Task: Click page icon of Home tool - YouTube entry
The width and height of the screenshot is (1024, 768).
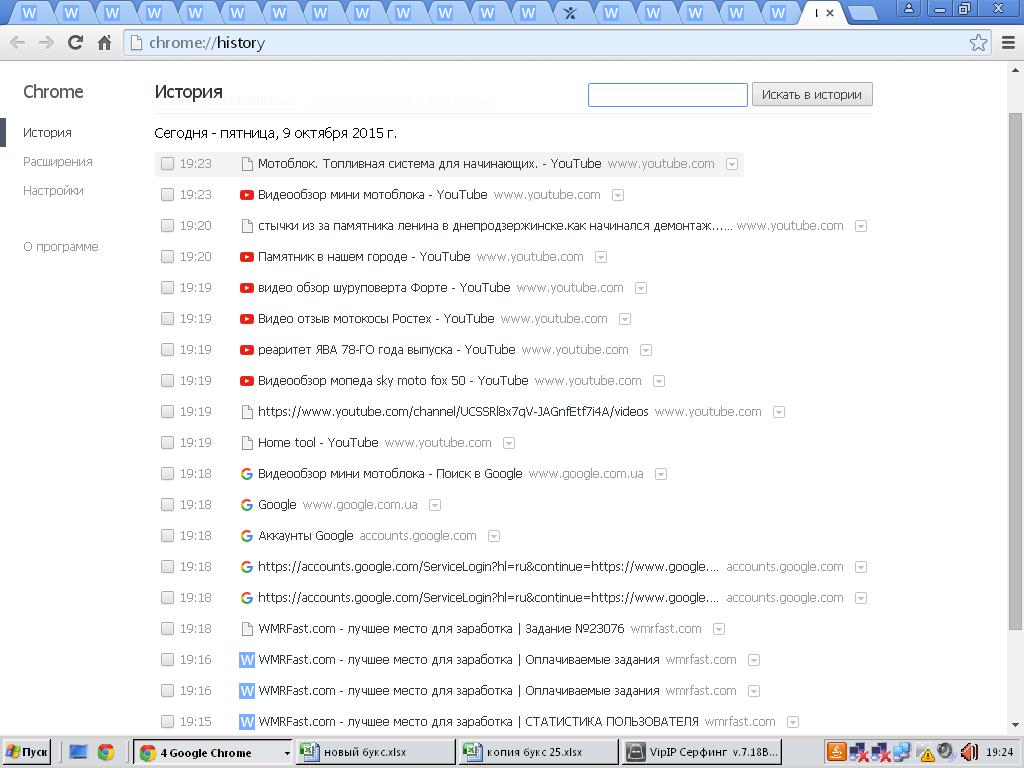Action: pos(247,443)
